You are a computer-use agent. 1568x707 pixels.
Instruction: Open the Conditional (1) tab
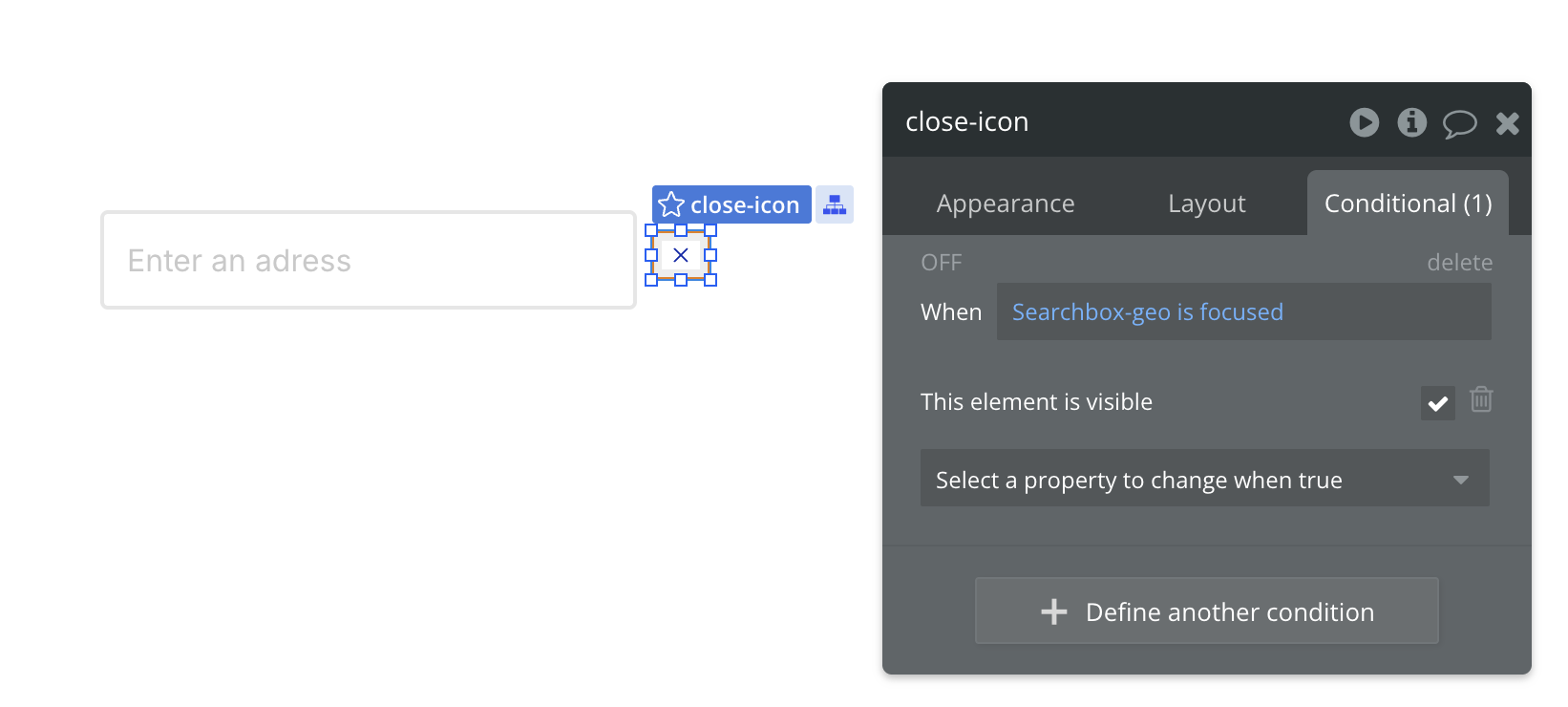click(1408, 204)
